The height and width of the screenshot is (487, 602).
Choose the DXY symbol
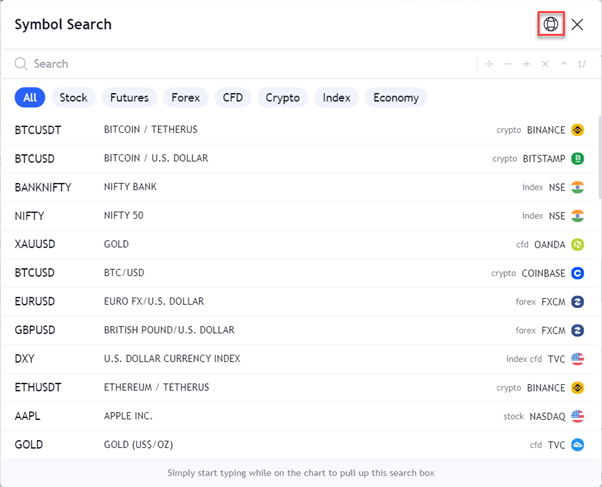(x=25, y=359)
